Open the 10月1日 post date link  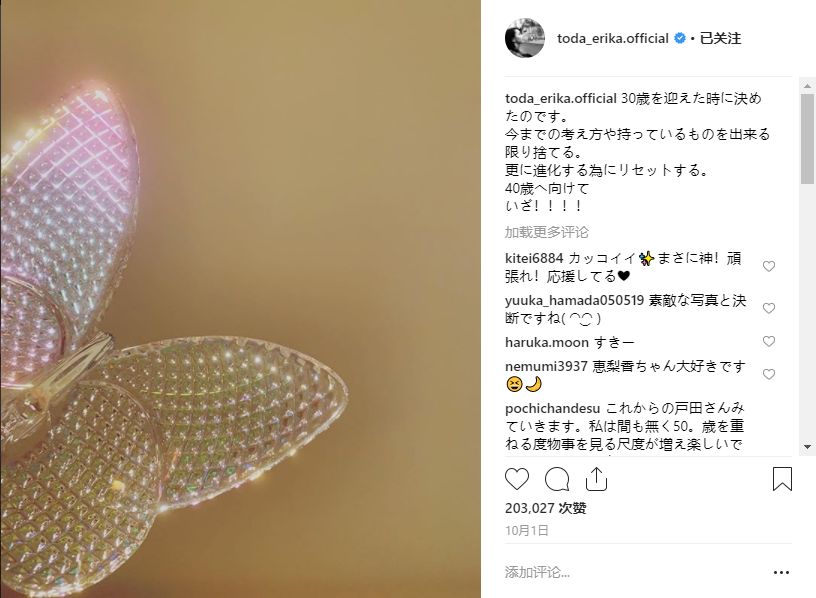point(527,530)
